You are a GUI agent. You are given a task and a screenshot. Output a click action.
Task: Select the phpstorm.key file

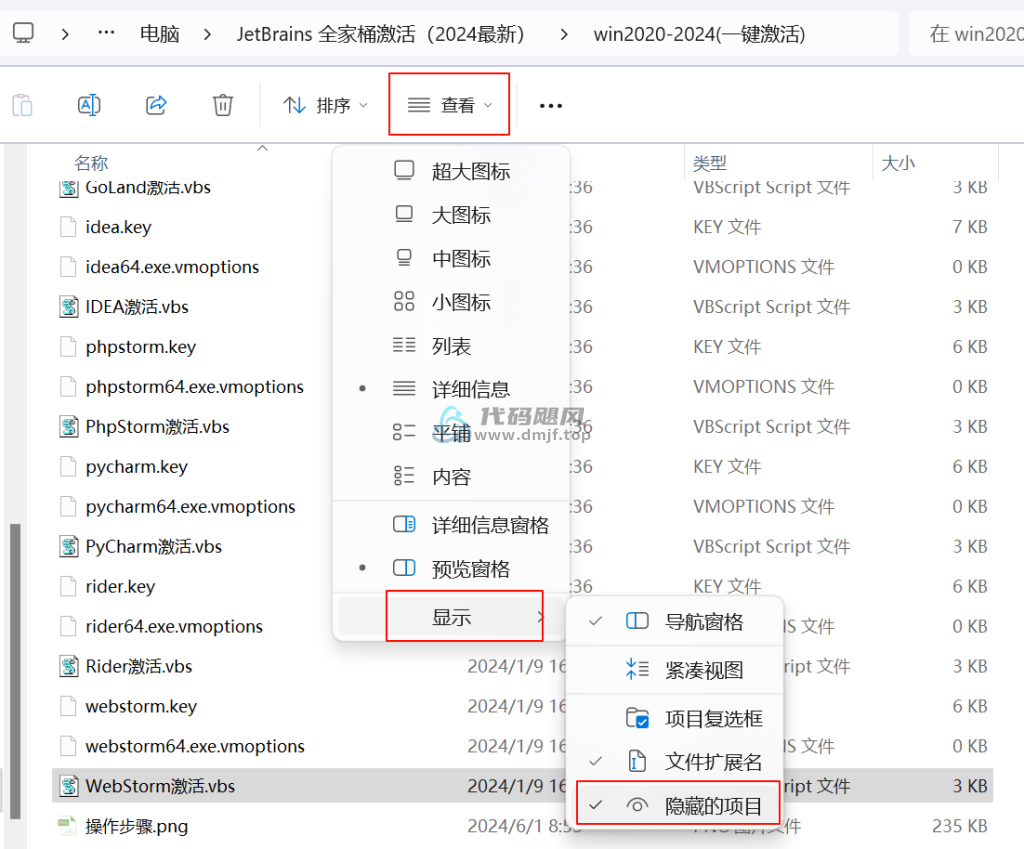click(140, 347)
